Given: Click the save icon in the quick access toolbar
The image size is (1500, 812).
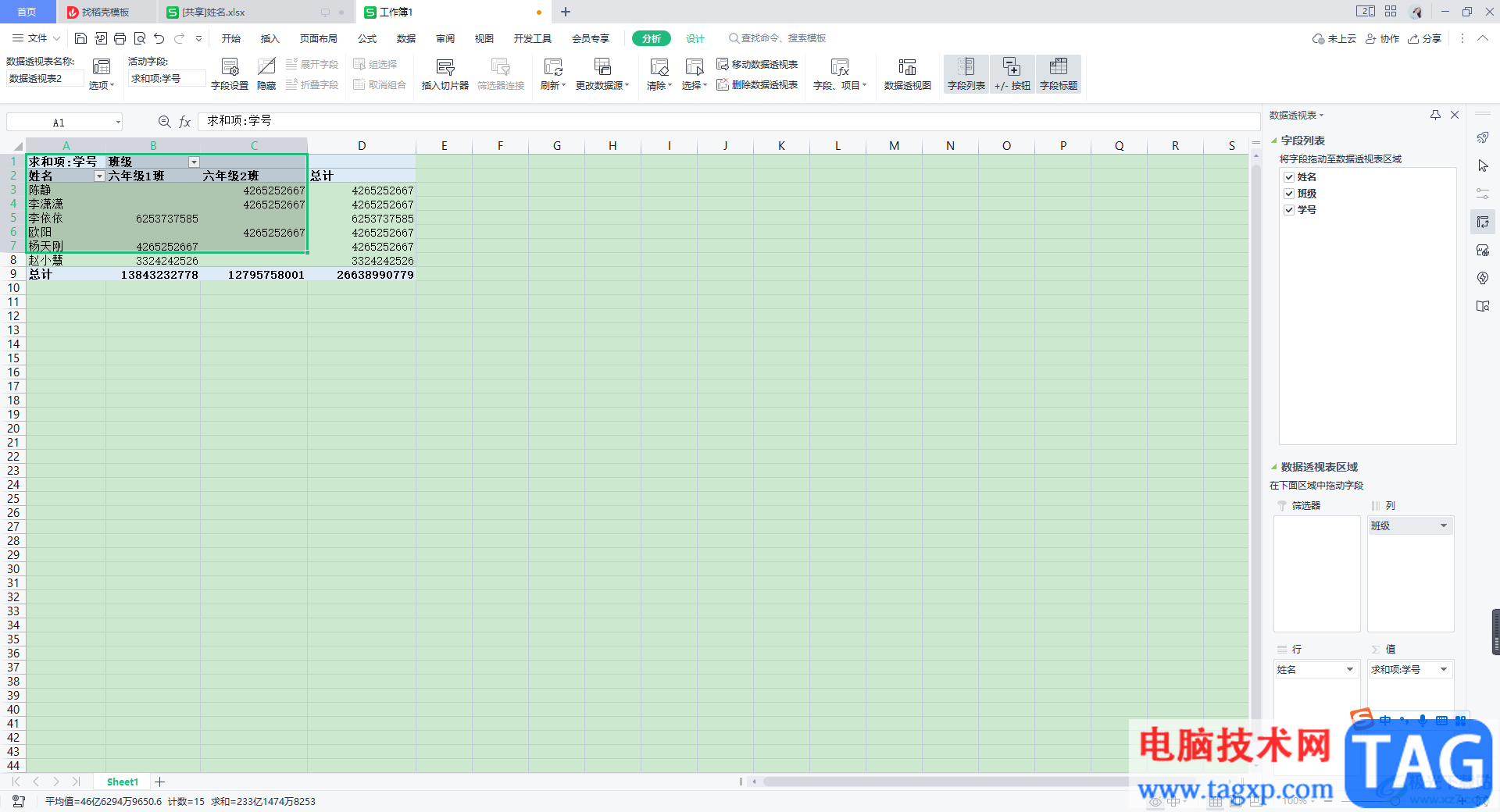Looking at the screenshot, I should 80,38.
